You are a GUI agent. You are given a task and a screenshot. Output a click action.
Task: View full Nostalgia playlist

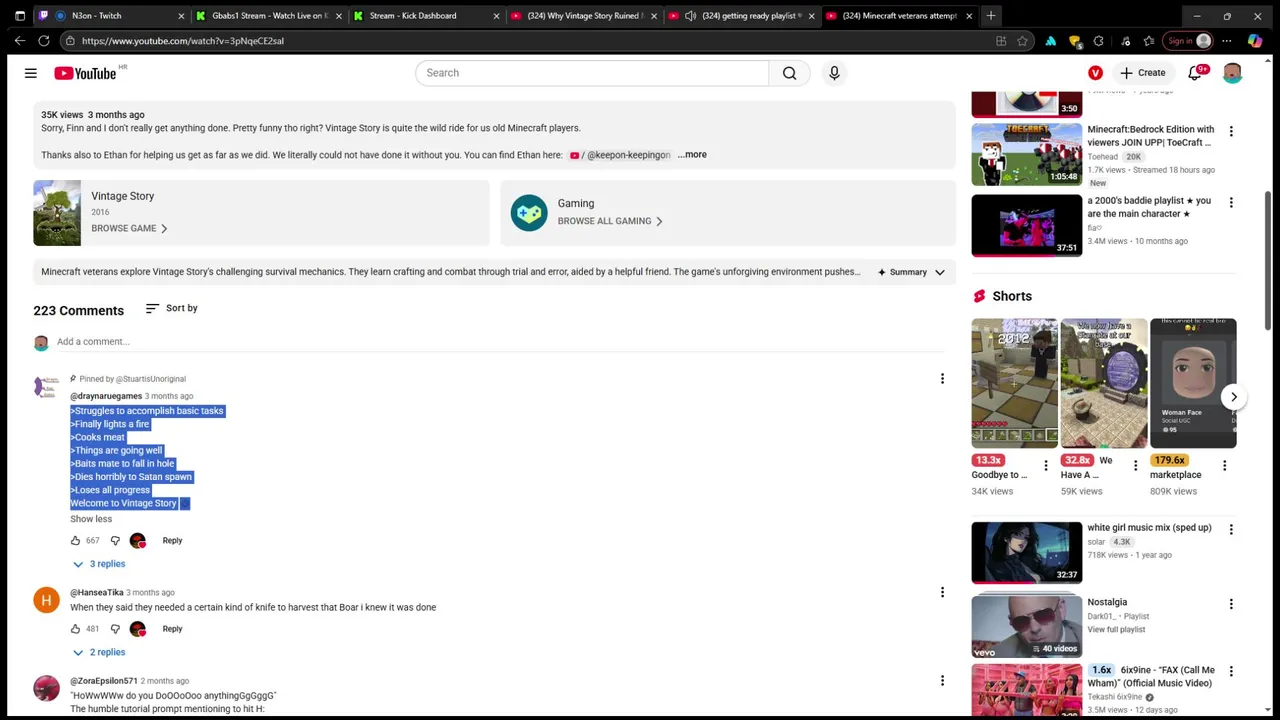tap(1116, 630)
